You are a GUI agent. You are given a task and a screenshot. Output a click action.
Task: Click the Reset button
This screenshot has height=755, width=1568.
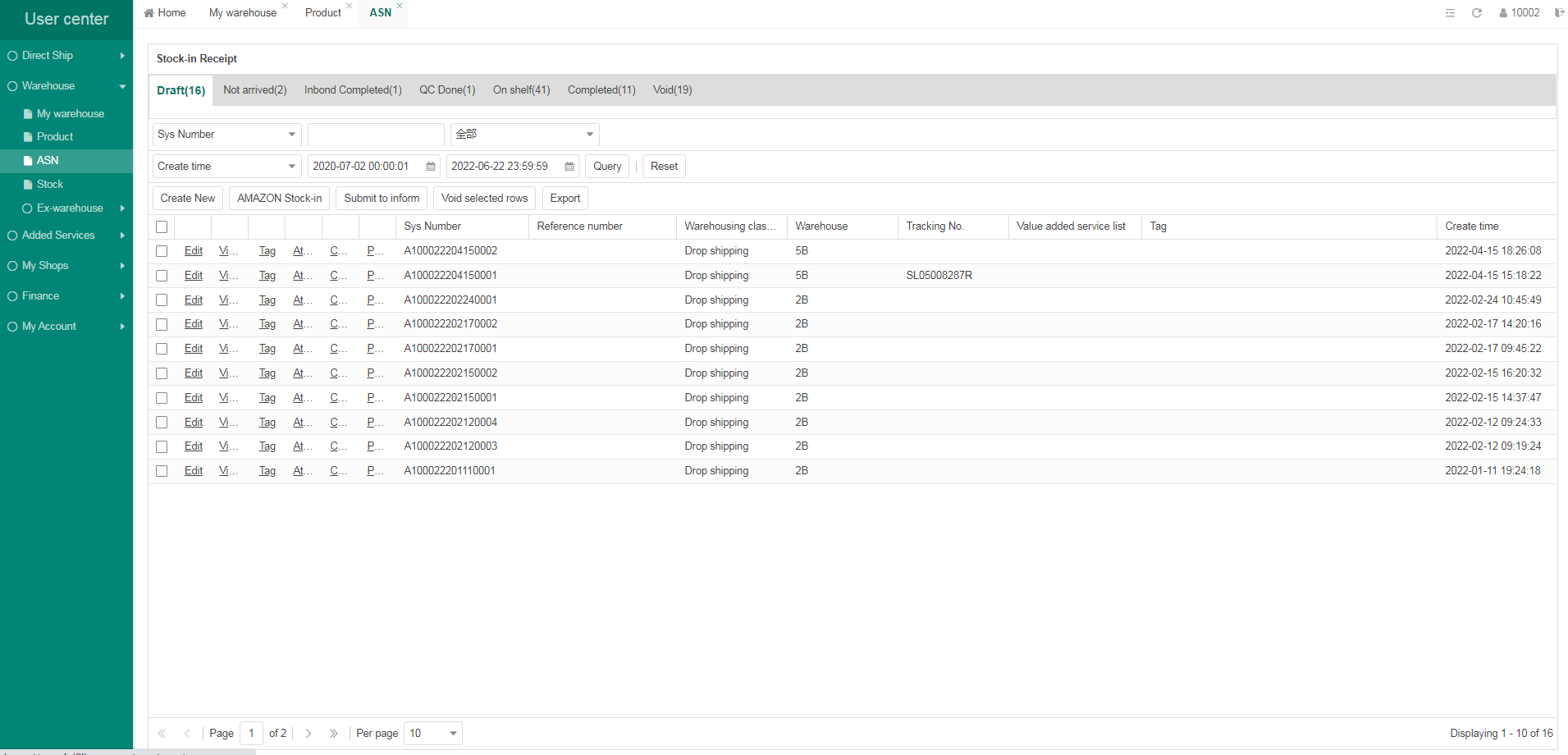(x=664, y=167)
